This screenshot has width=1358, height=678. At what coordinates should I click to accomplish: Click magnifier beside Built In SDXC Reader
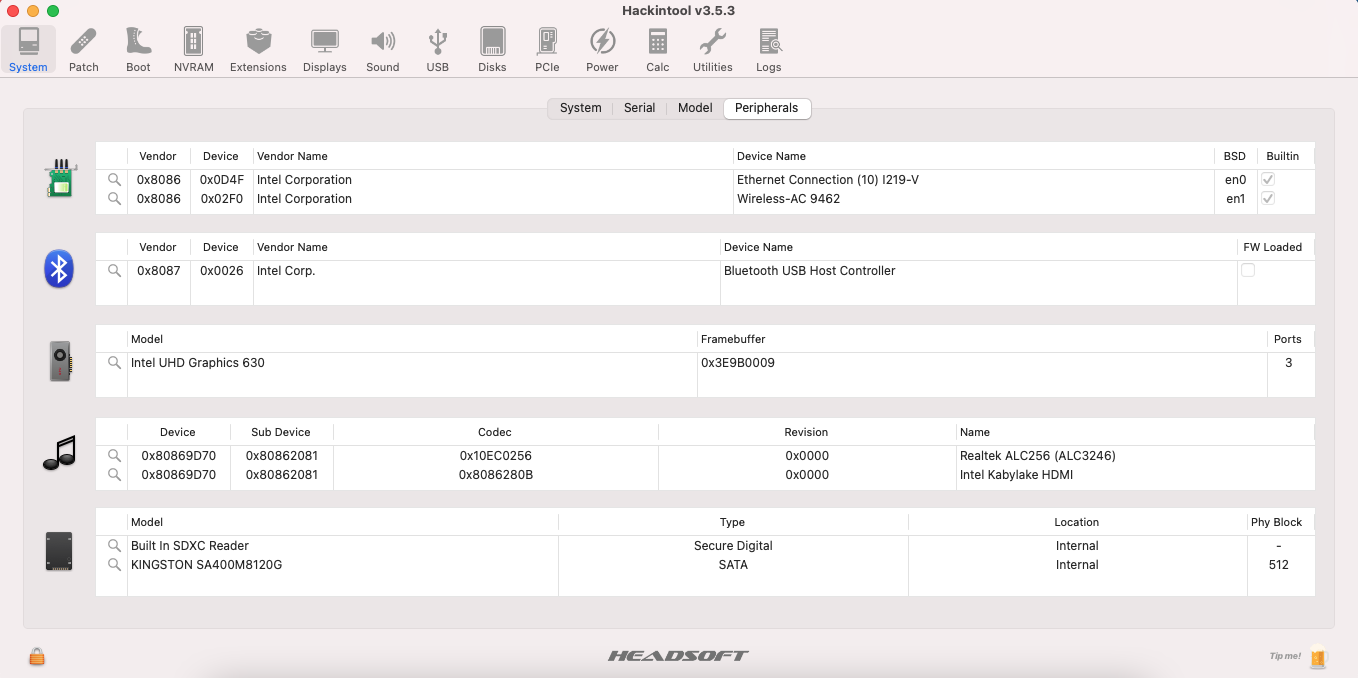[114, 546]
